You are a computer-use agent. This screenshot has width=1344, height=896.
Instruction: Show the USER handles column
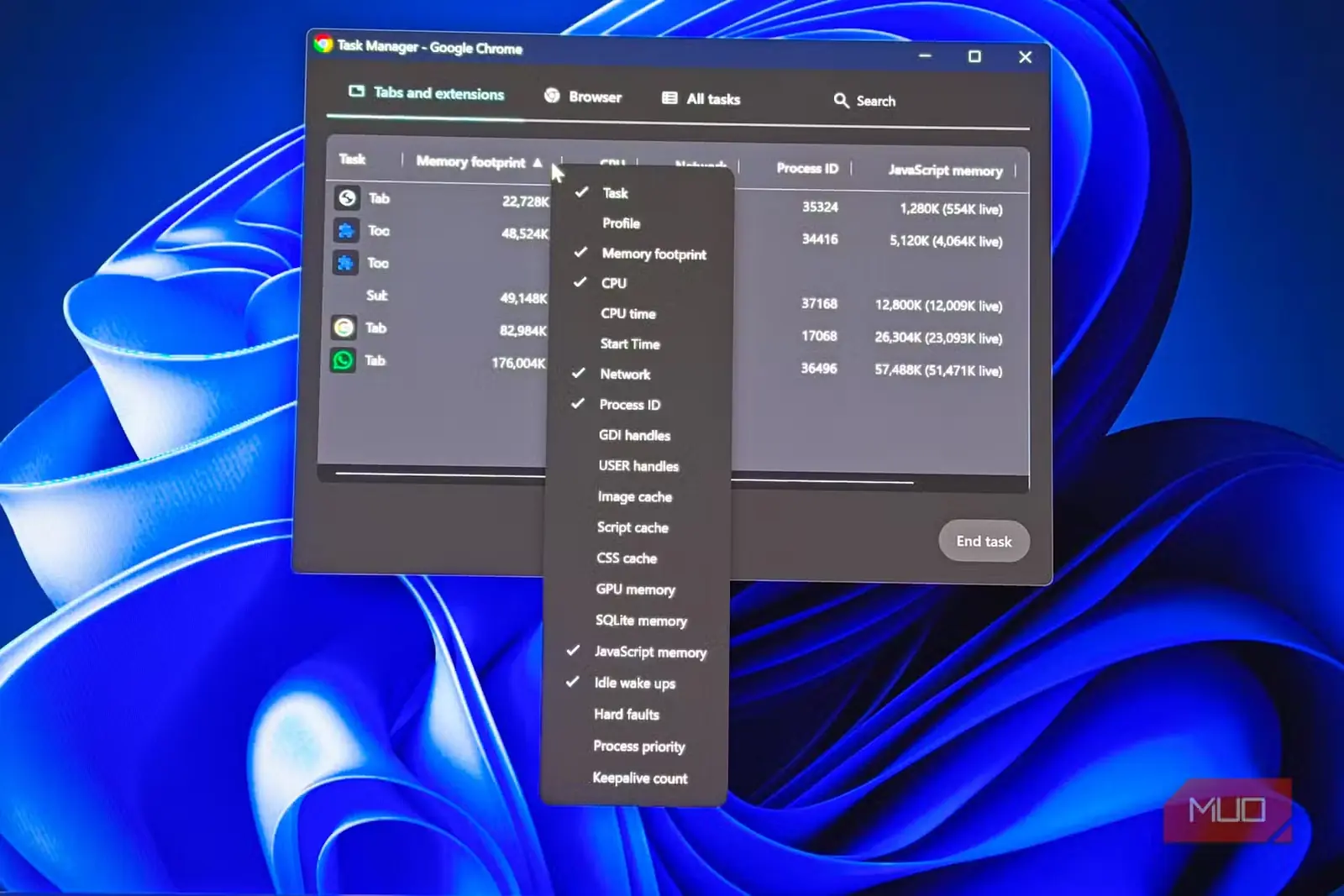tap(638, 466)
